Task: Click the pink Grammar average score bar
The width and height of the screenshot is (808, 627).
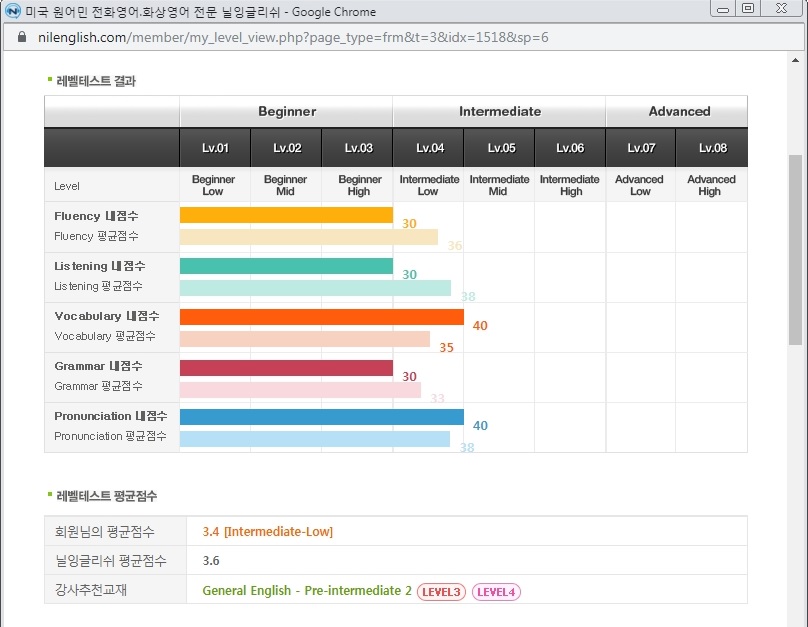Action: (x=300, y=389)
